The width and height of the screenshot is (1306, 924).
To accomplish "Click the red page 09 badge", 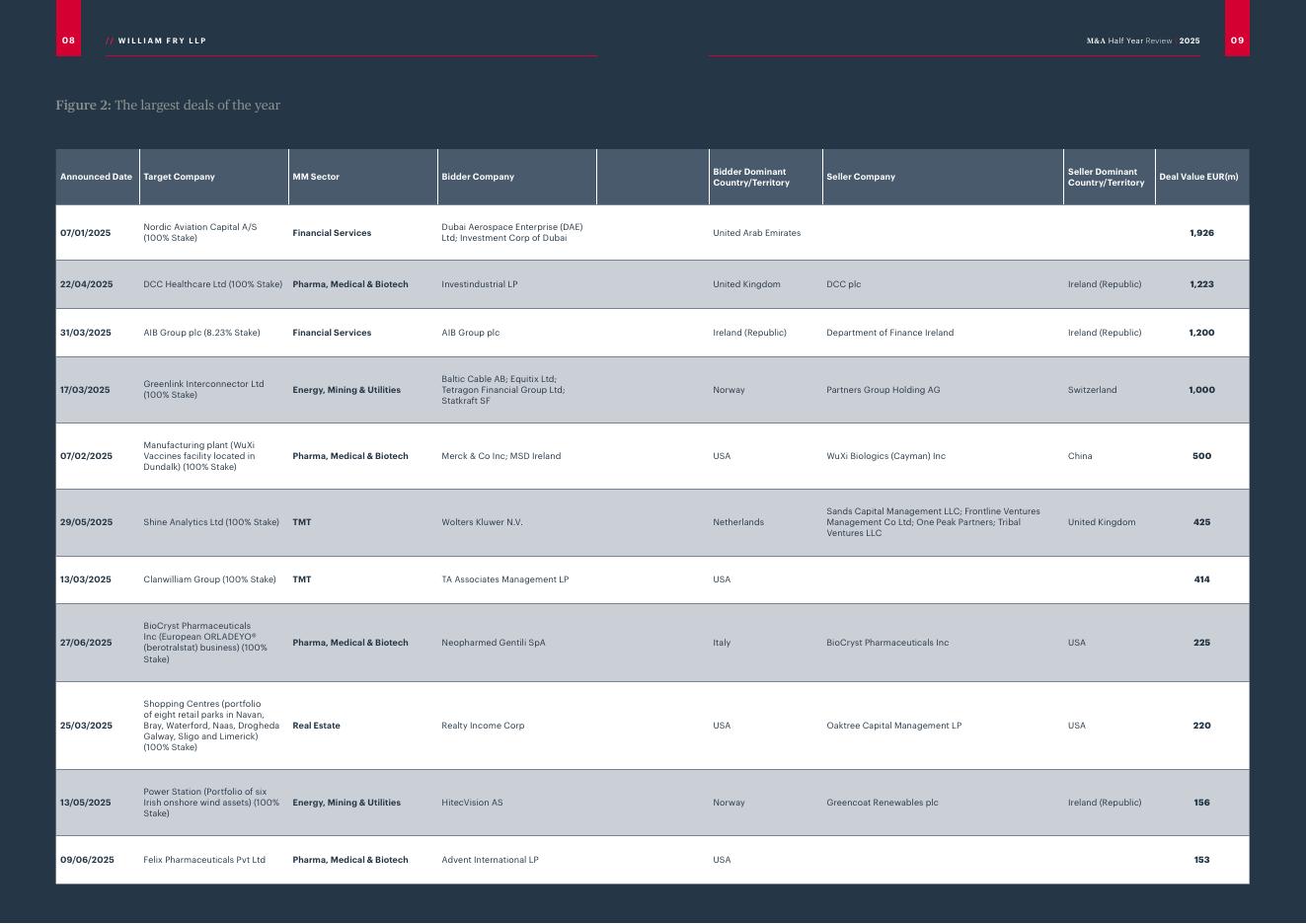I will pyautogui.click(x=1237, y=40).
